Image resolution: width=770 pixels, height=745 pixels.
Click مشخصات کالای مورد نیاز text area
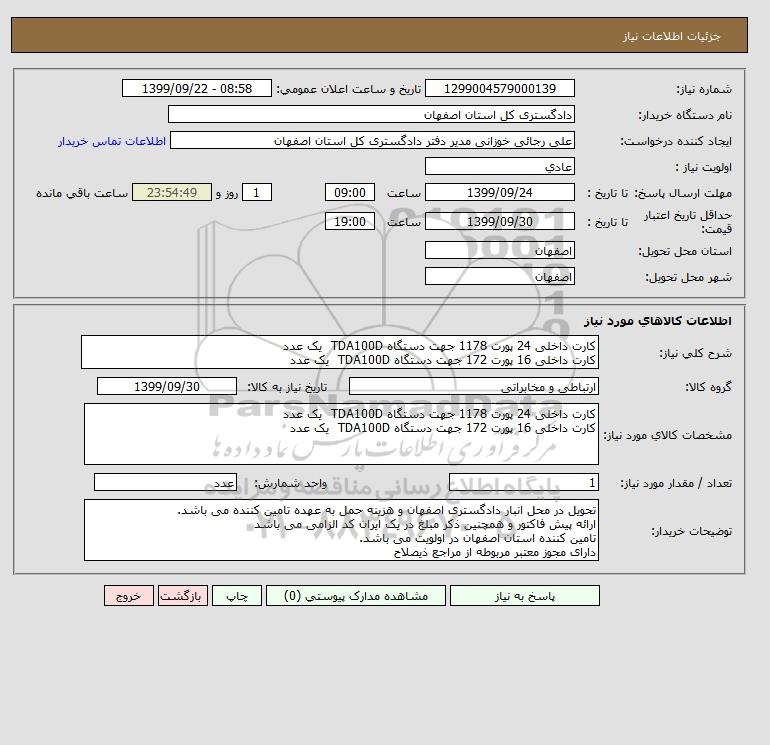pos(341,434)
